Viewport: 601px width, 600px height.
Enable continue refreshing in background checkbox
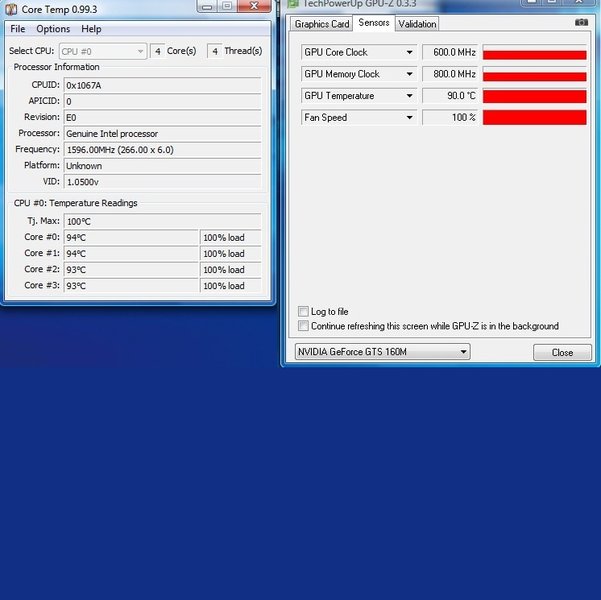click(303, 326)
